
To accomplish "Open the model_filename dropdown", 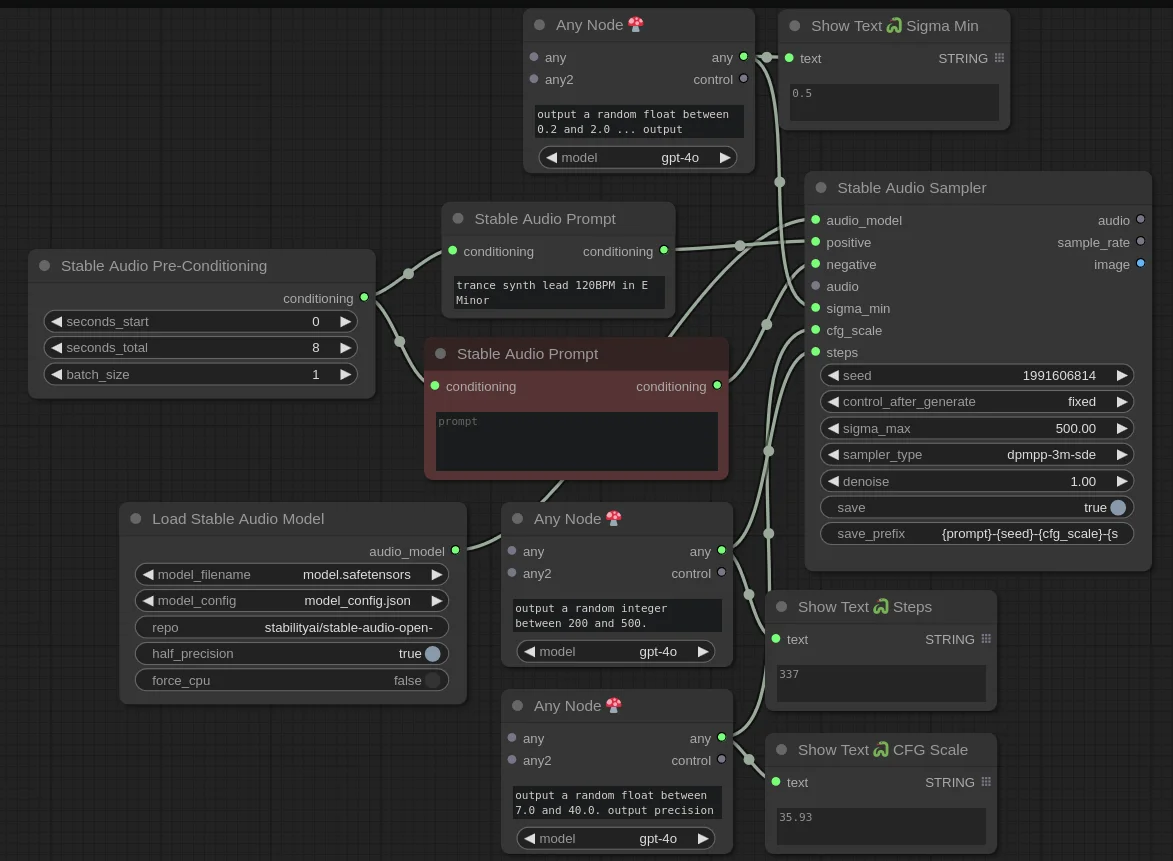I will (292, 574).
